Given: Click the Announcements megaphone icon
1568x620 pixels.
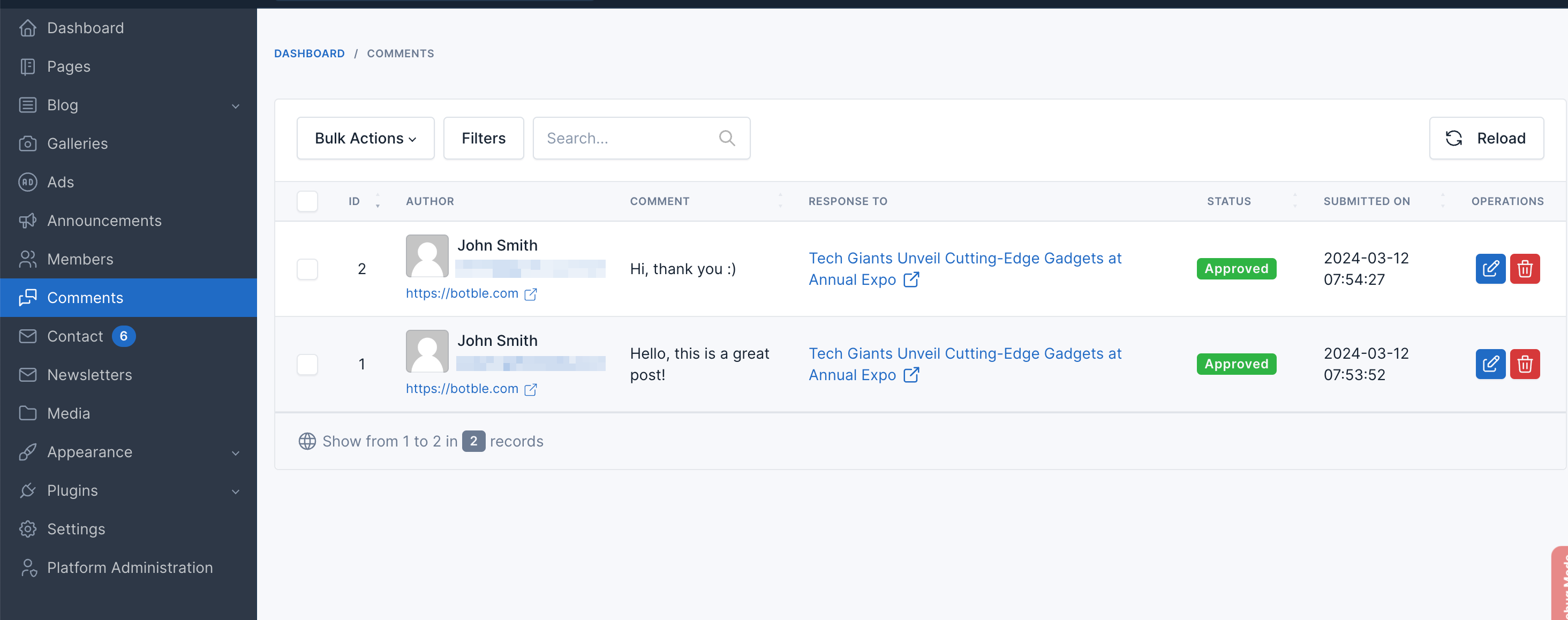Looking at the screenshot, I should pyautogui.click(x=28, y=220).
